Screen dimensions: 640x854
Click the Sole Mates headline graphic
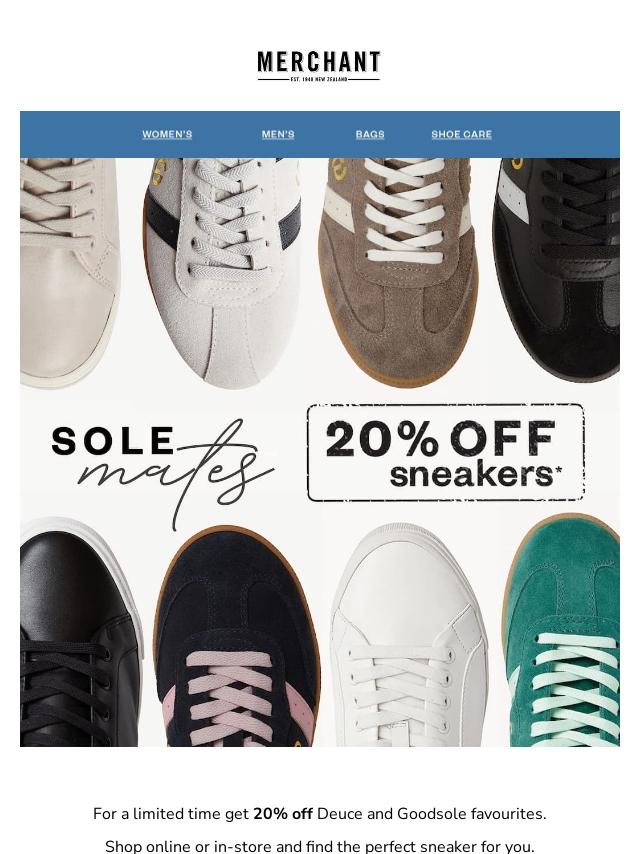162,469
